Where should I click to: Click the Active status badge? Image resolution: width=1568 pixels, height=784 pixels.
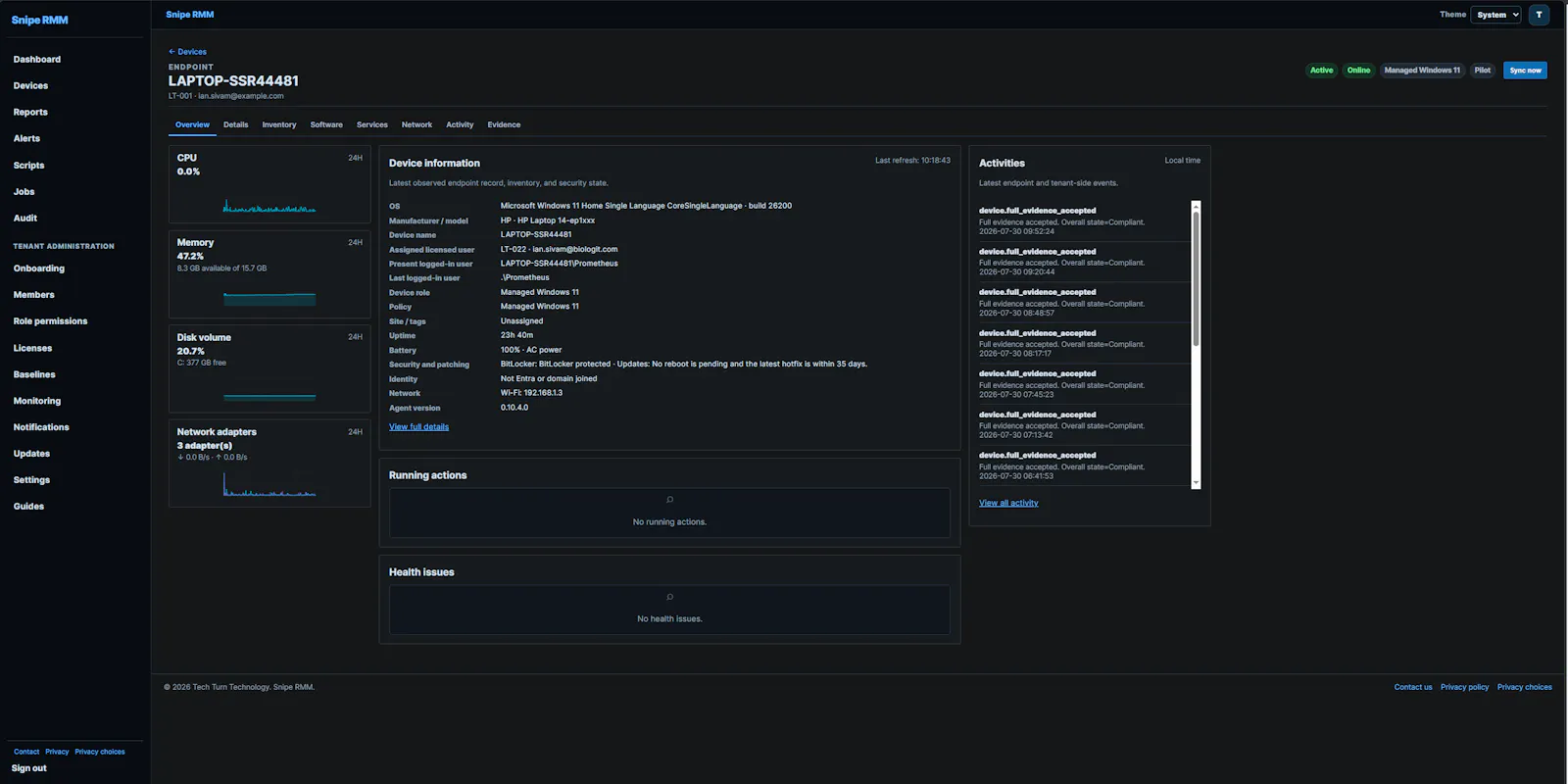(x=1321, y=71)
